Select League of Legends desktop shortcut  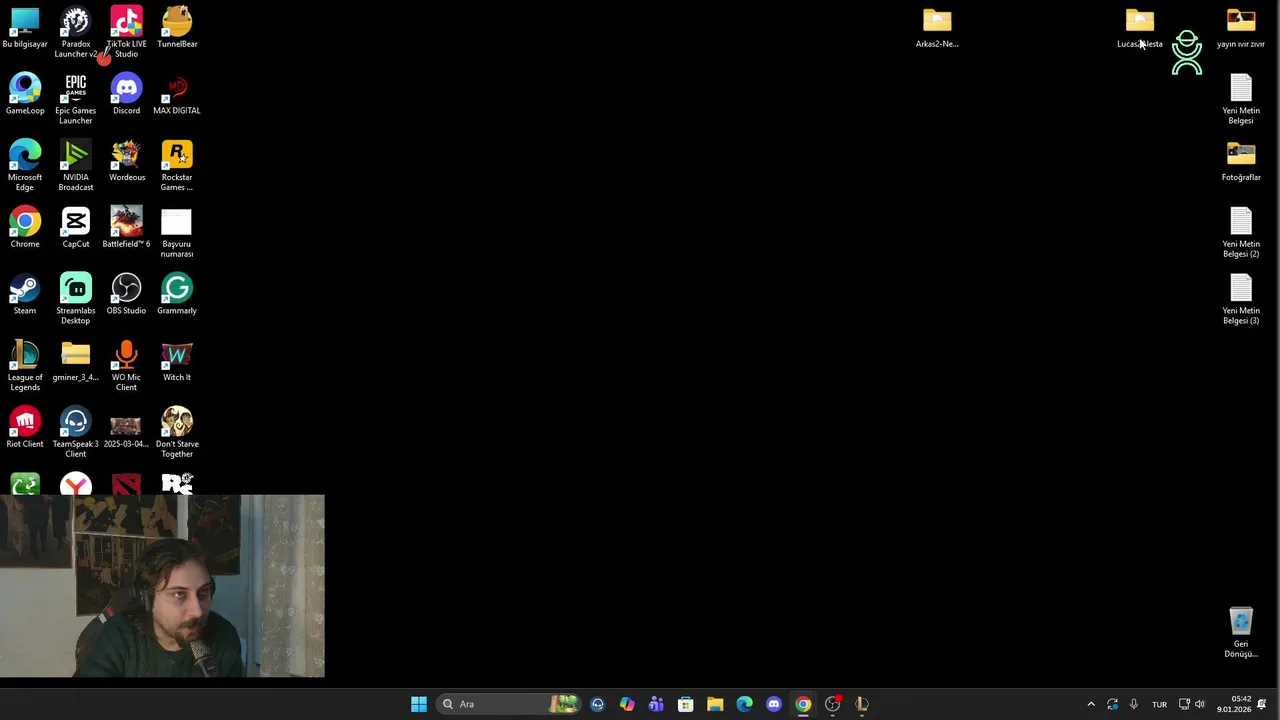pyautogui.click(x=25, y=365)
